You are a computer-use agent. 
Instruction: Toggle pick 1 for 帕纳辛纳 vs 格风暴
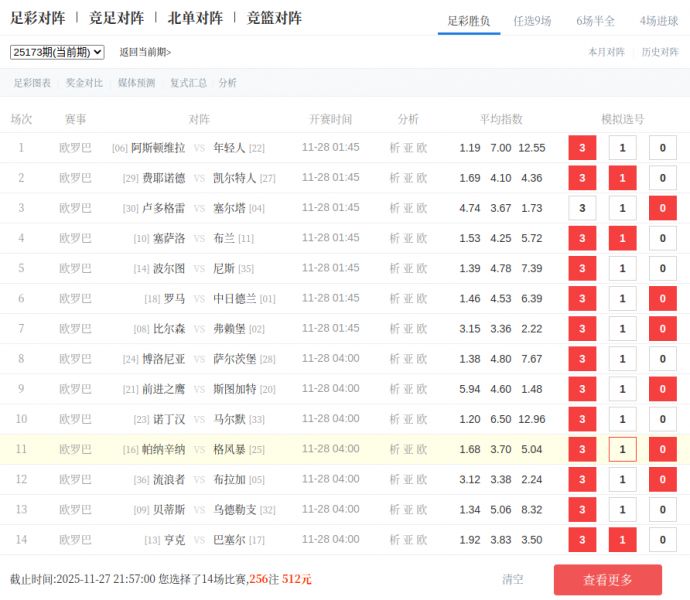622,449
